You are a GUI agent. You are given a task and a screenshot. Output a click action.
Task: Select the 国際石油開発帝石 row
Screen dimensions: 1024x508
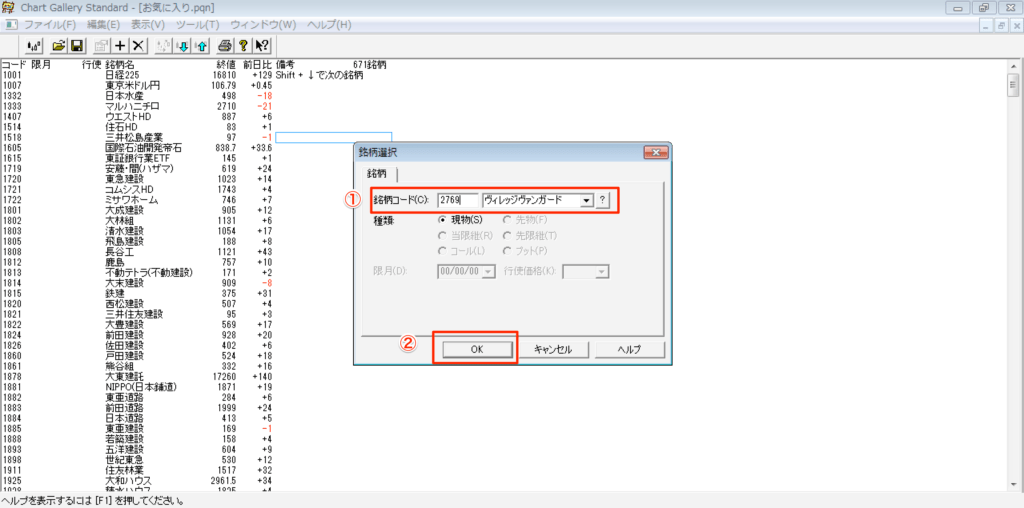[x=137, y=148]
